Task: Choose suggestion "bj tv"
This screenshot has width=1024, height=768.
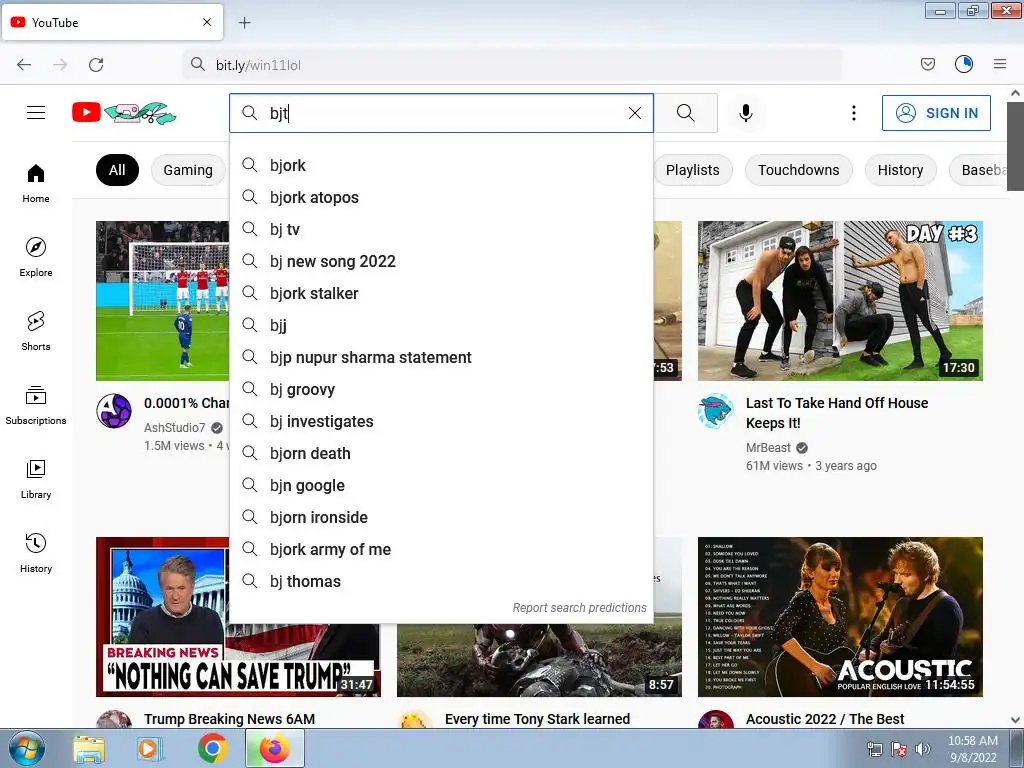Action: click(441, 229)
